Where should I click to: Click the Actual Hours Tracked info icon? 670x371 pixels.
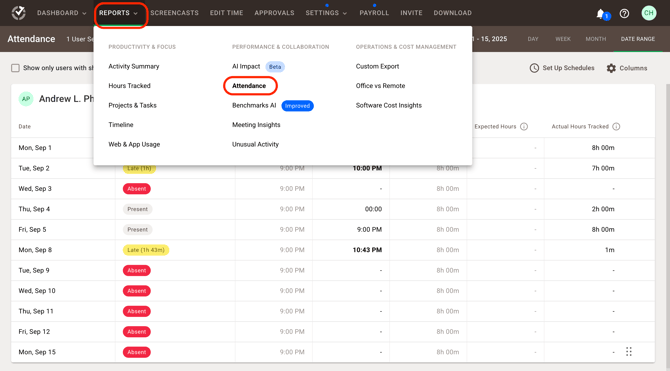pos(616,127)
